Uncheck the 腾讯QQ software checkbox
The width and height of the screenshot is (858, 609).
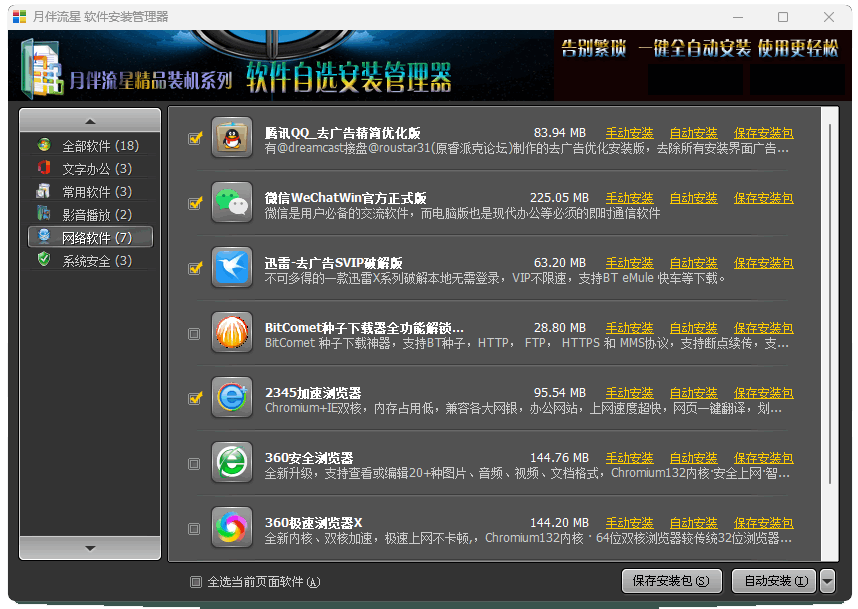[x=195, y=139]
